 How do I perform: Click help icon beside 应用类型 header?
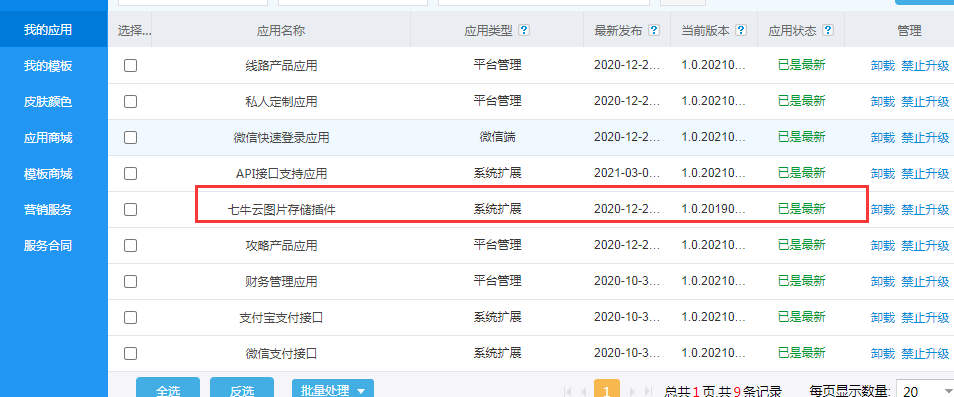(x=524, y=30)
